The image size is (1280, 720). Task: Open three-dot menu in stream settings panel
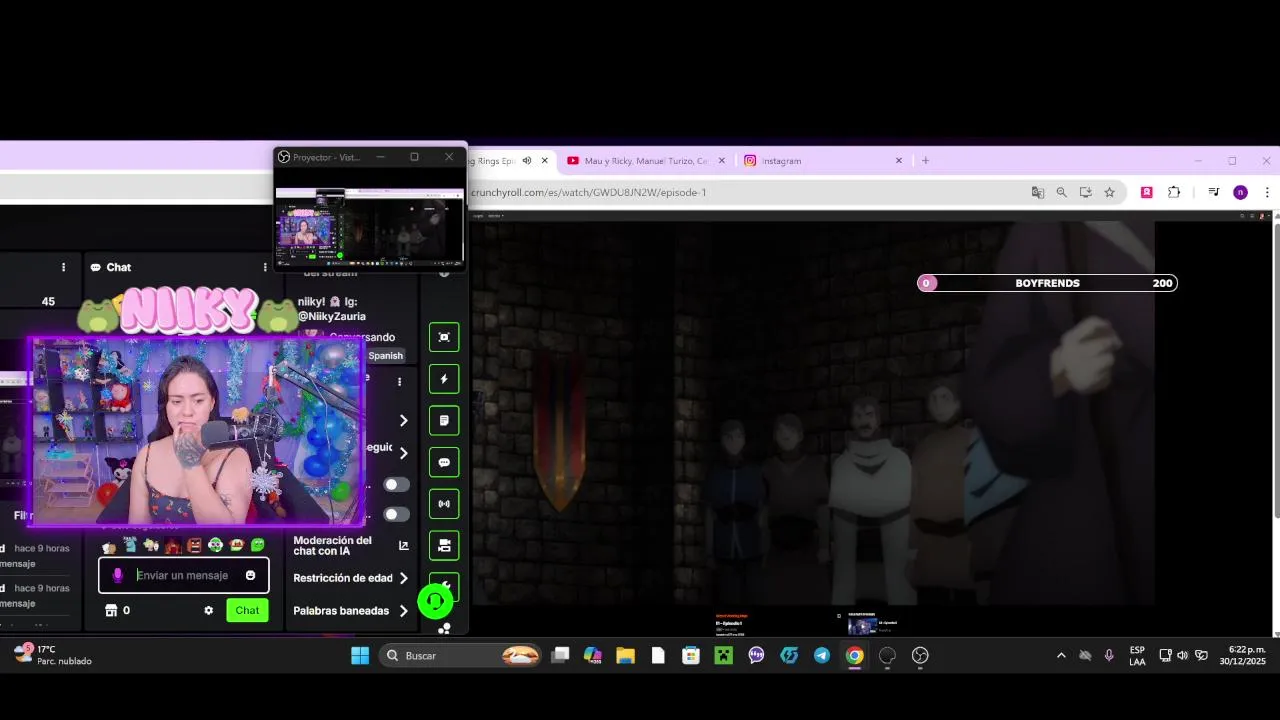(x=399, y=381)
